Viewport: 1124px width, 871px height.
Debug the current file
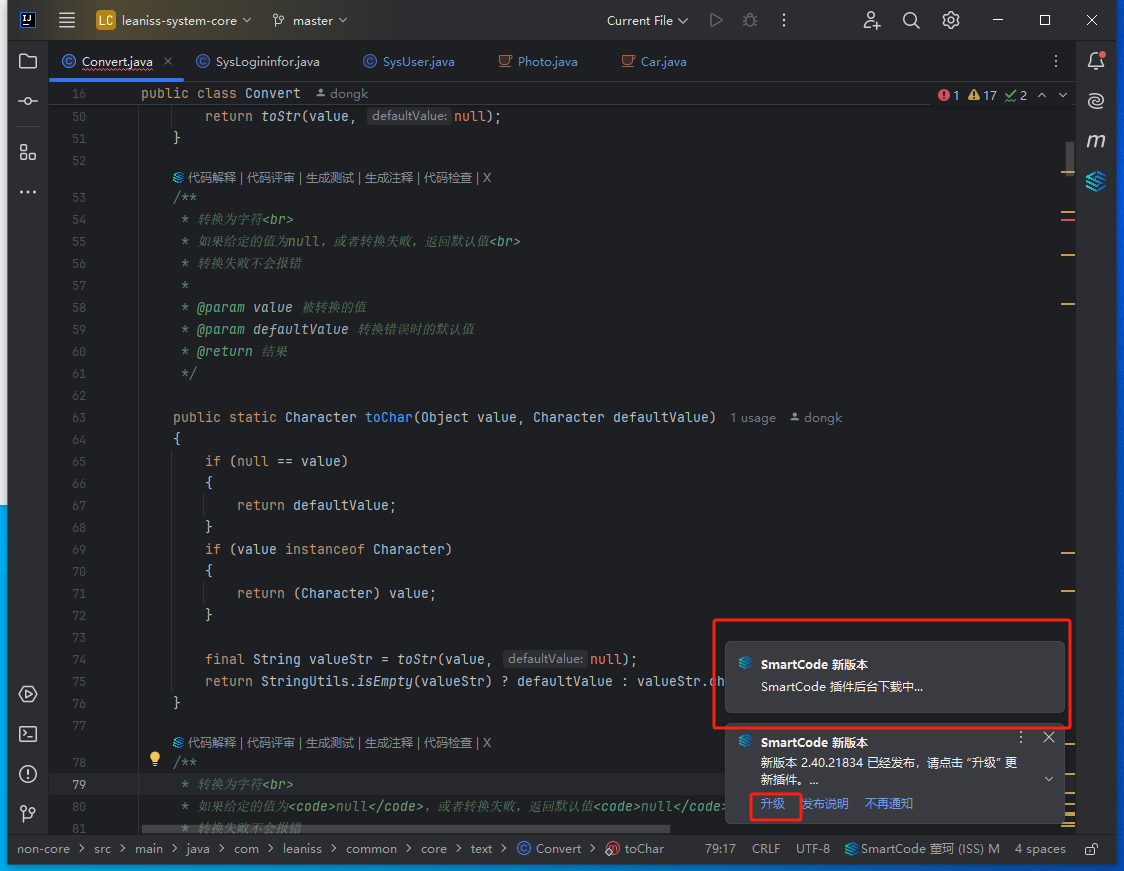pyautogui.click(x=750, y=20)
